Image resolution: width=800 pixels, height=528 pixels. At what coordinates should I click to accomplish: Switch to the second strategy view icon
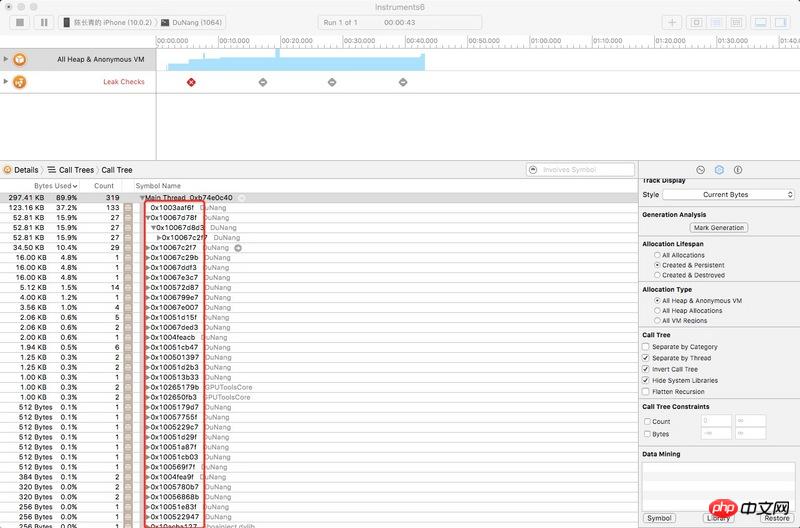[716, 22]
